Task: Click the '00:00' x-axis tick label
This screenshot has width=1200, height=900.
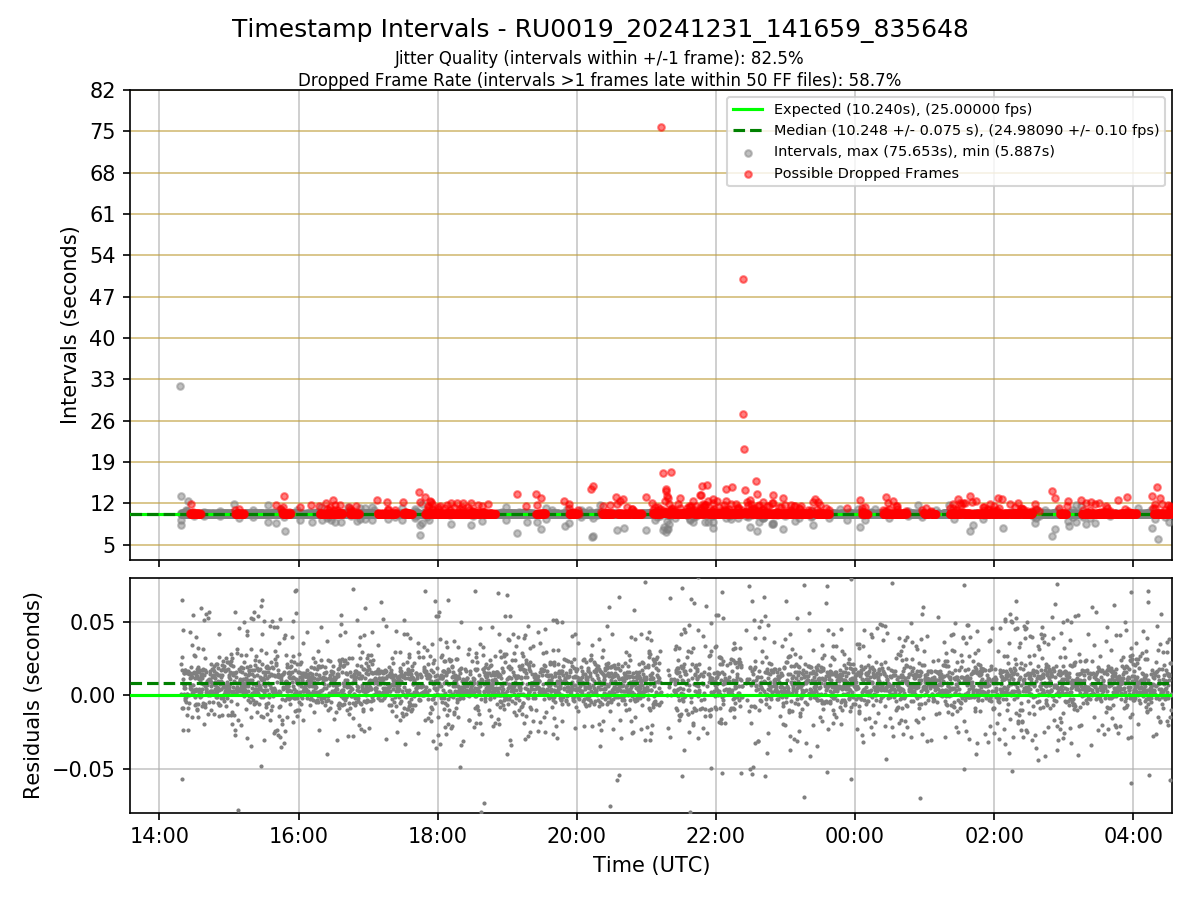Action: [x=854, y=834]
